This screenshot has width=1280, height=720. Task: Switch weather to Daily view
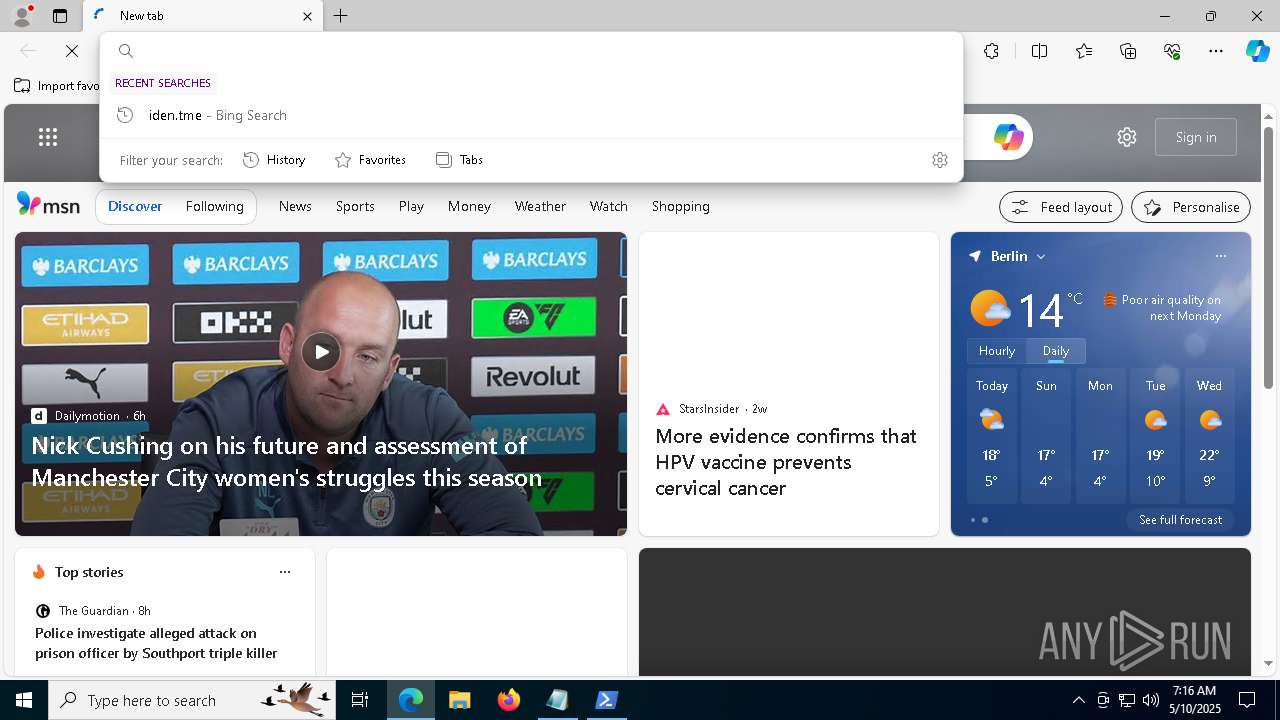1056,351
